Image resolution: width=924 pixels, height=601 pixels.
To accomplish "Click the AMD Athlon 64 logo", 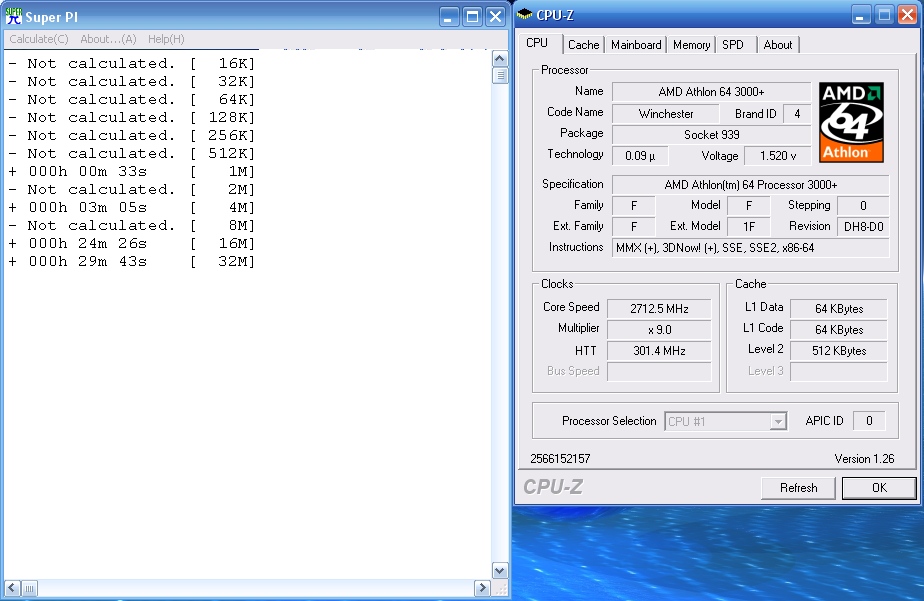I will pos(851,123).
